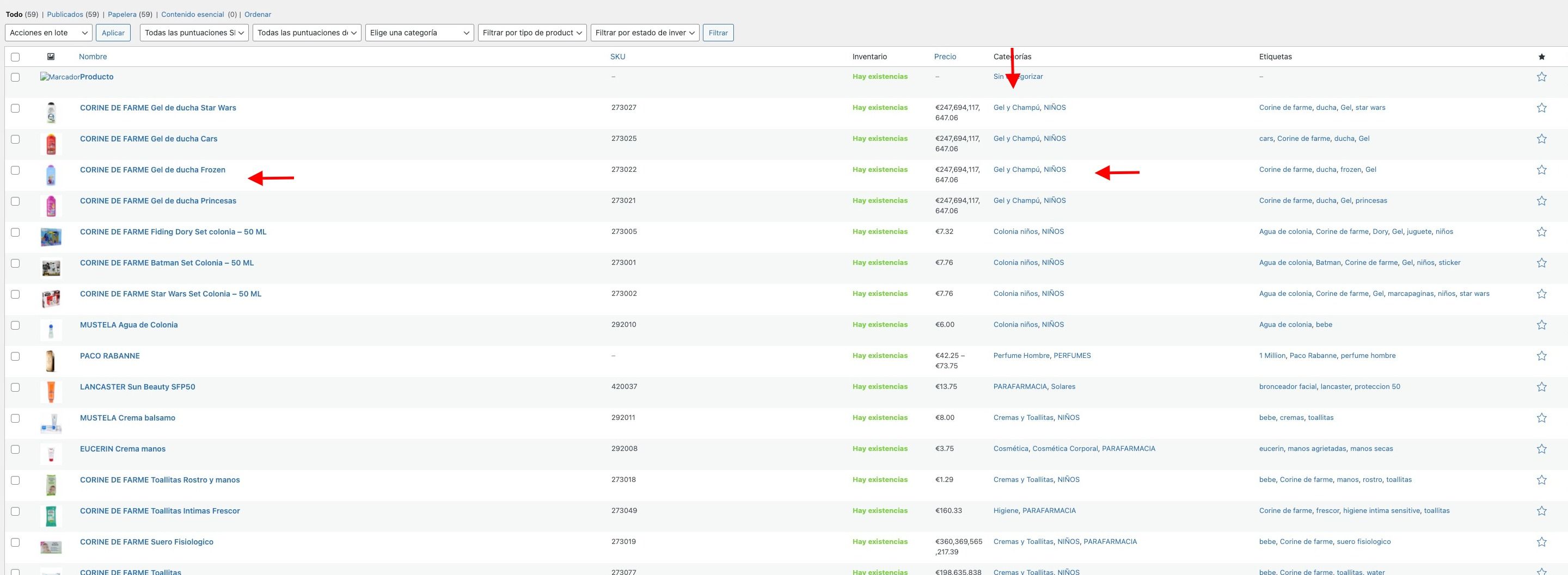This screenshot has height=575, width=1568.
Task: Select Gel de ducha Frozen row checkbox
Action: [x=15, y=170]
